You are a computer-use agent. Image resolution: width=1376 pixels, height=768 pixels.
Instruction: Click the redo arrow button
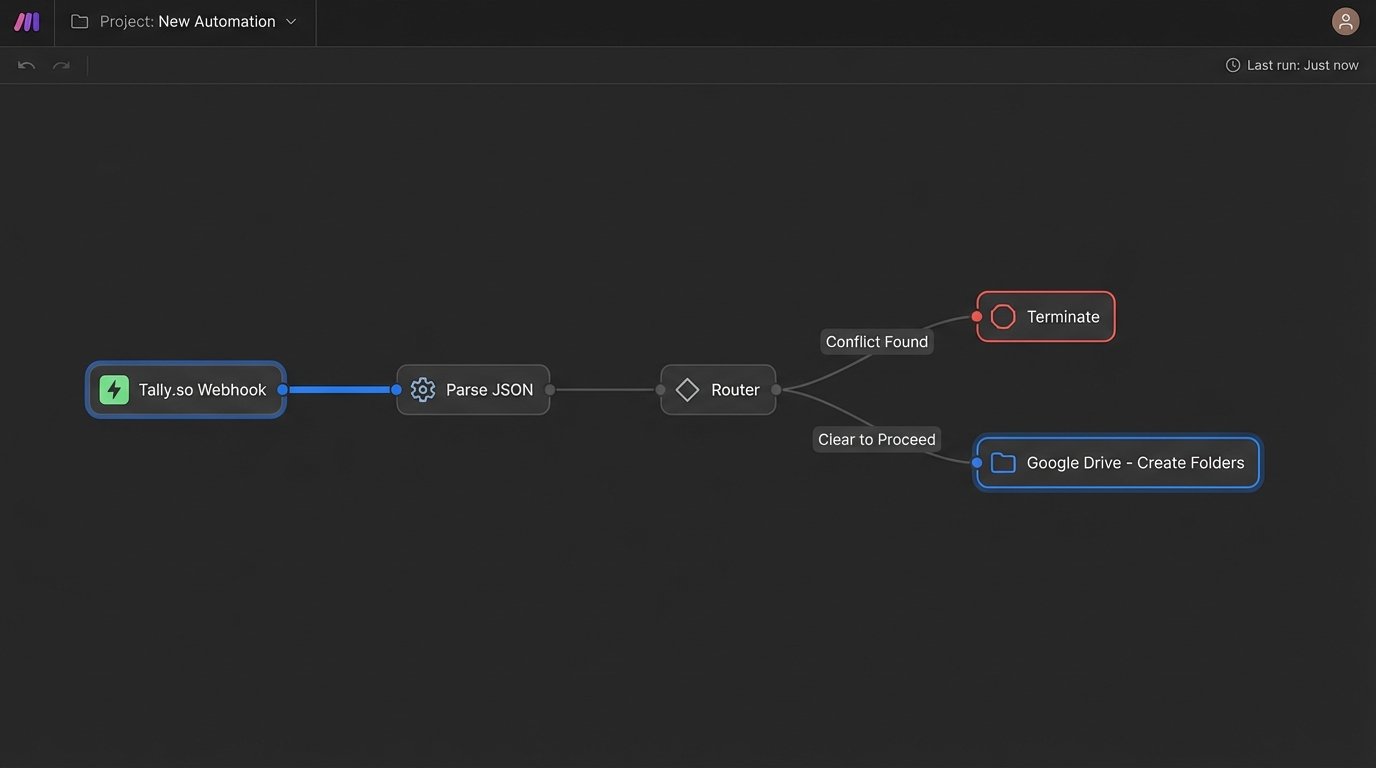[x=60, y=64]
